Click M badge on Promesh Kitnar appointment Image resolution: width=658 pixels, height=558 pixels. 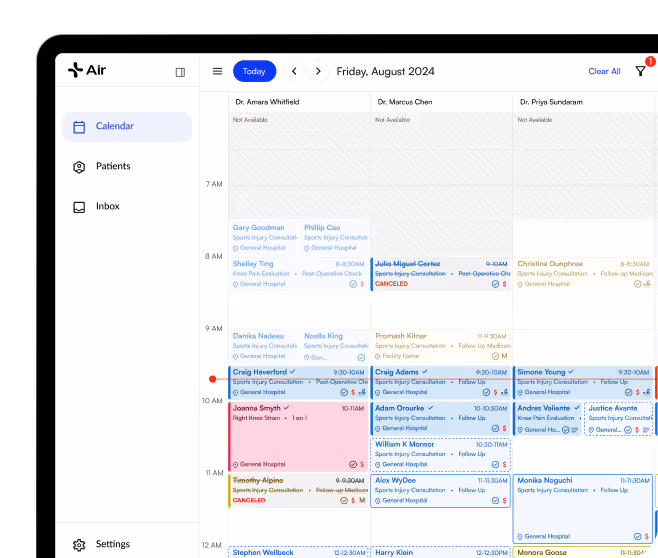(504, 356)
